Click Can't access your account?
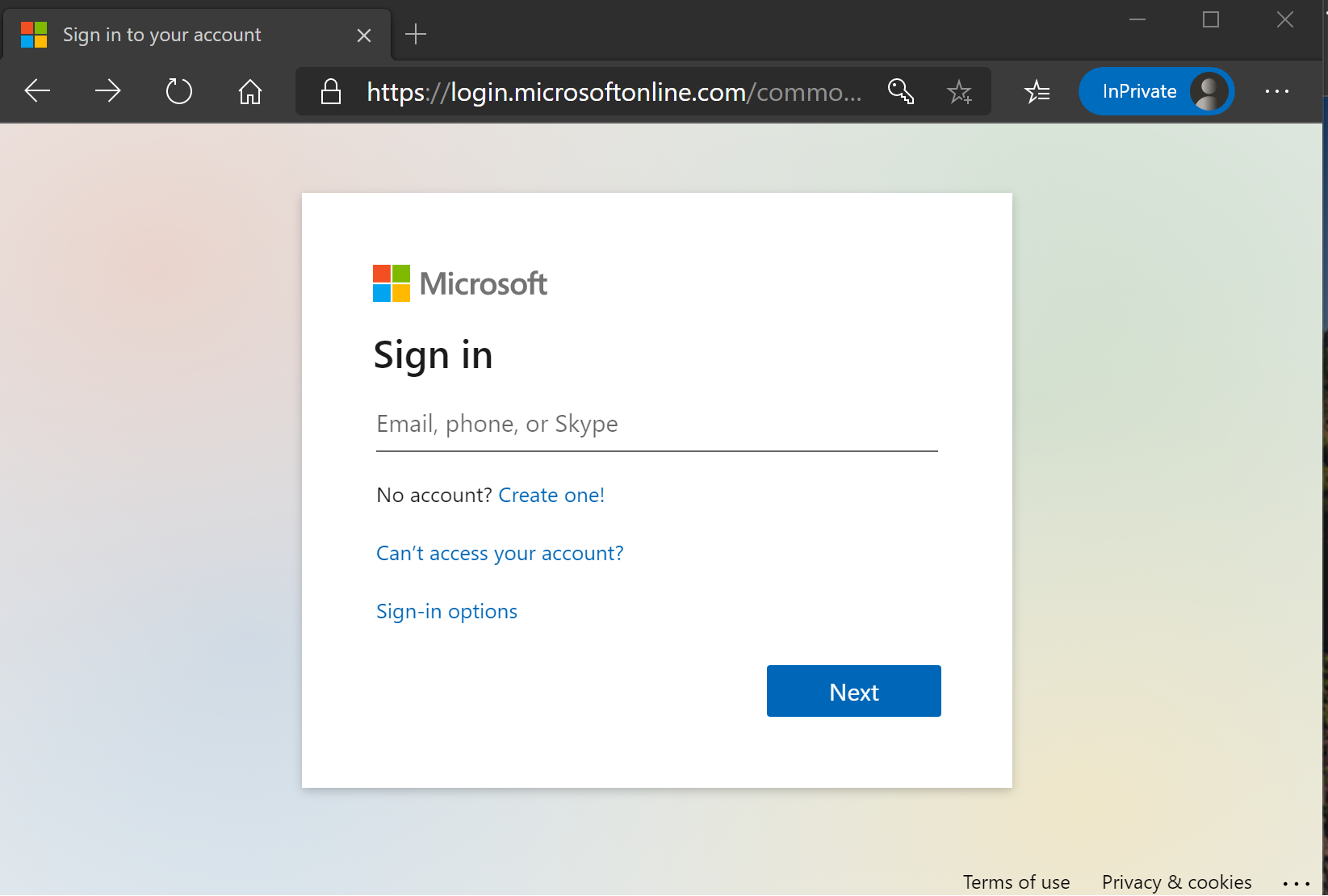This screenshot has height=896, width=1328. pos(499,553)
